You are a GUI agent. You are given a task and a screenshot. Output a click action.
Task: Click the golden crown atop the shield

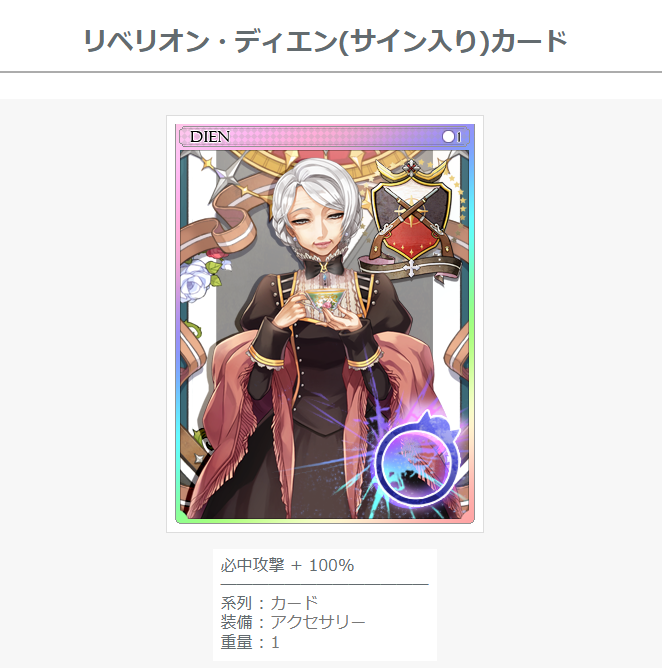(x=410, y=170)
